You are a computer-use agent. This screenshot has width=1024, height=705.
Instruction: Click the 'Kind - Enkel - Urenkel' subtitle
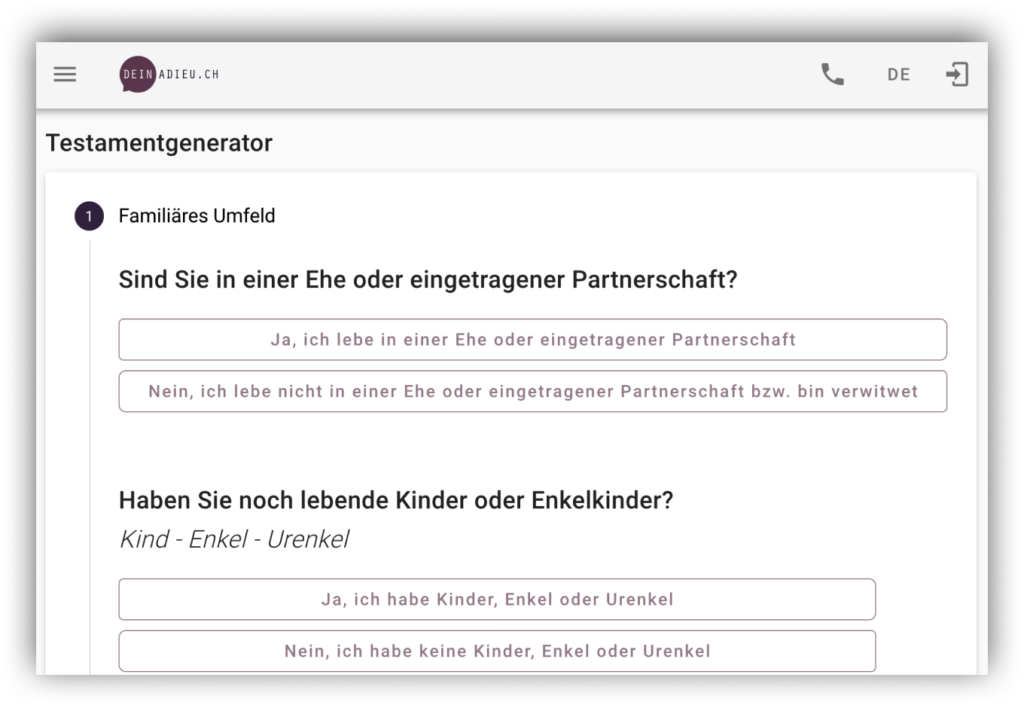tap(234, 540)
